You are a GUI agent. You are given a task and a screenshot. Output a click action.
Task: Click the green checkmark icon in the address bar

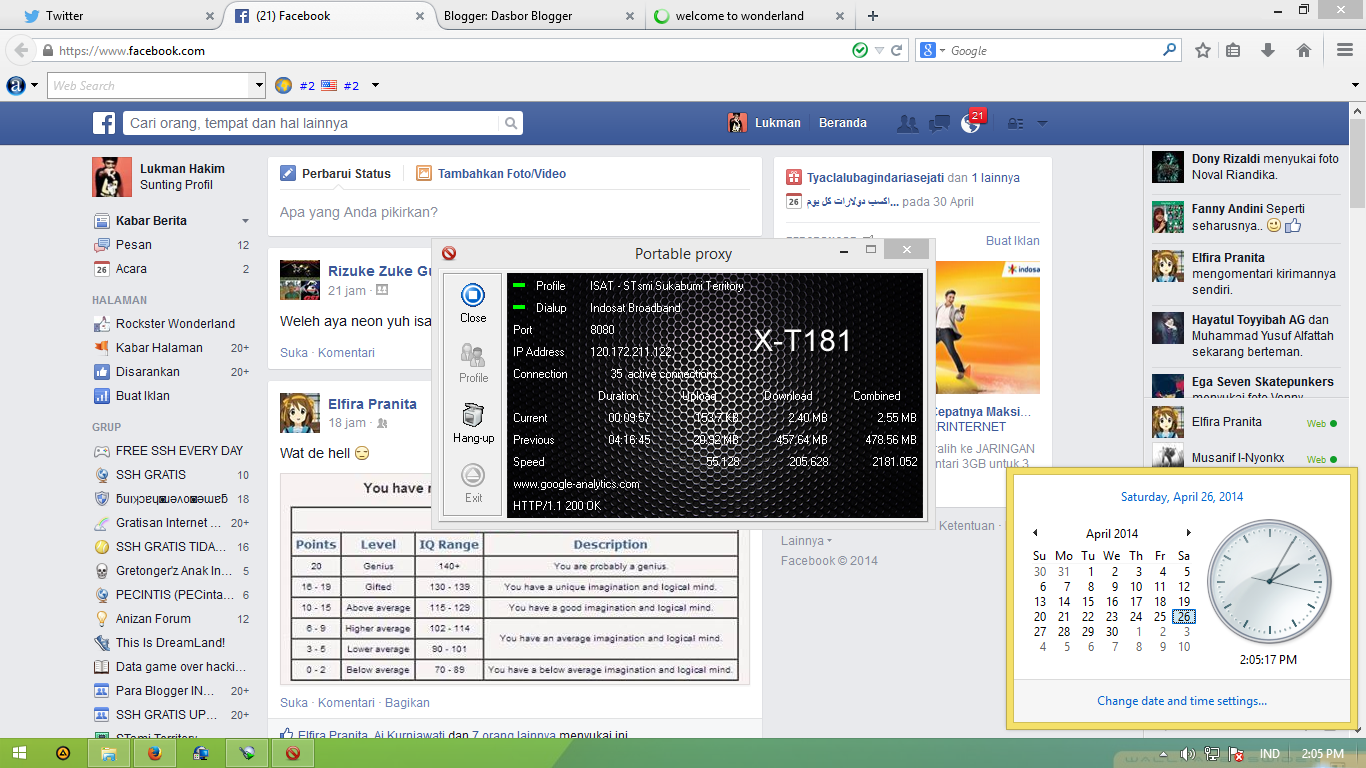click(860, 50)
